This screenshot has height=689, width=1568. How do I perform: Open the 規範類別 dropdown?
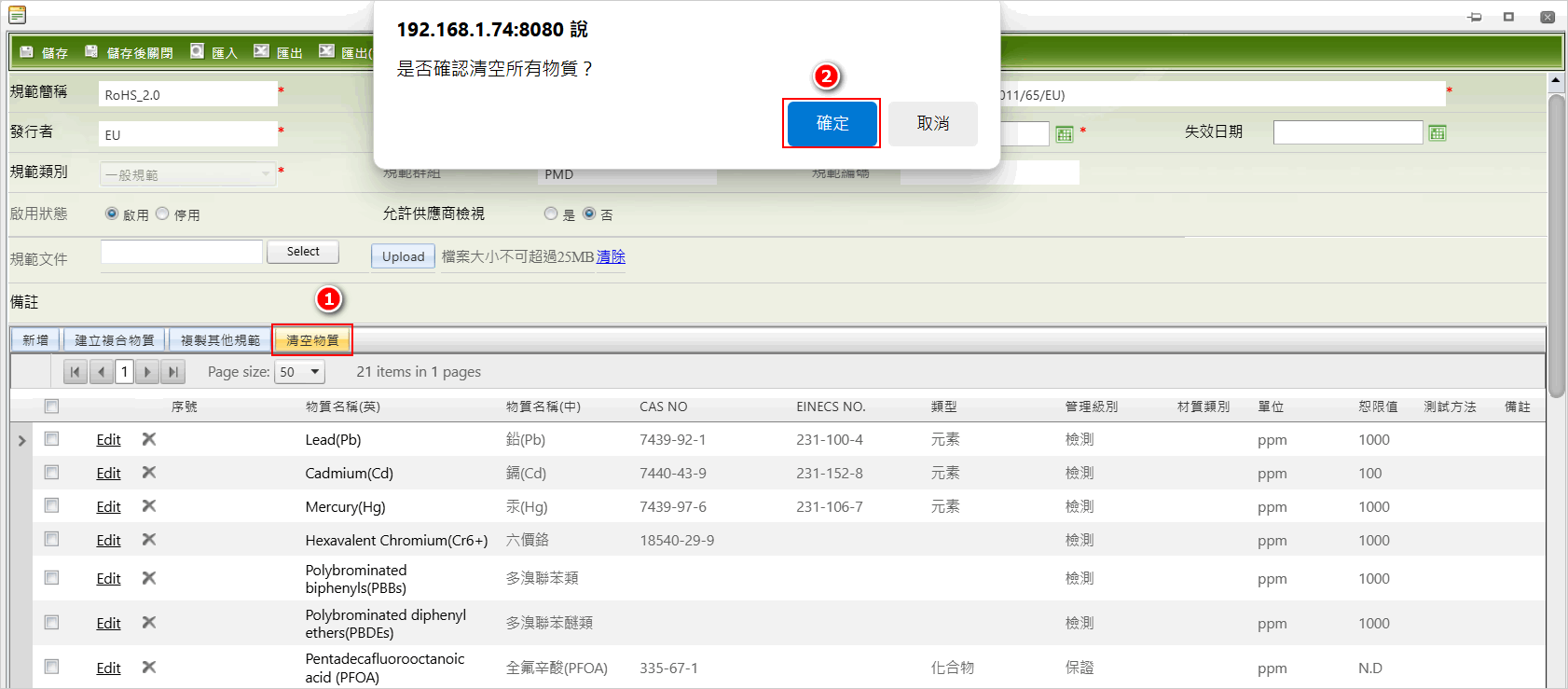188,174
